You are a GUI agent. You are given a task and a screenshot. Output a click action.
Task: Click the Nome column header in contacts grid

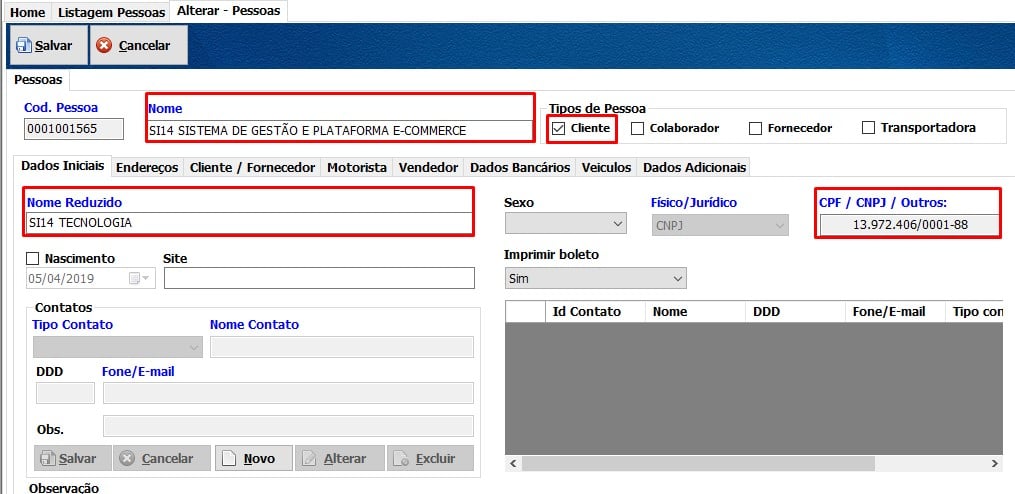click(695, 311)
